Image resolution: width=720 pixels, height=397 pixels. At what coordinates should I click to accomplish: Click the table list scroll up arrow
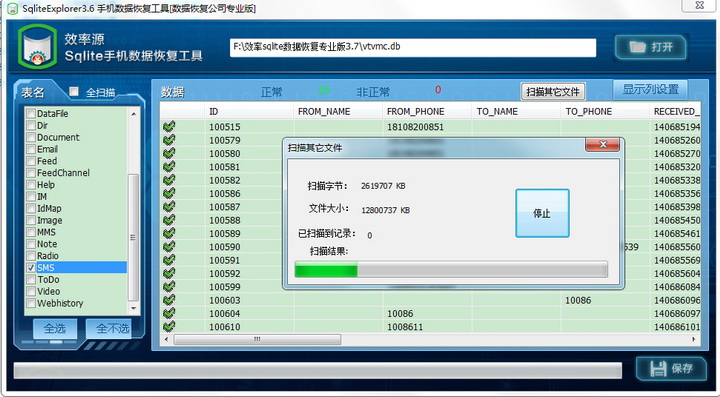(134, 113)
